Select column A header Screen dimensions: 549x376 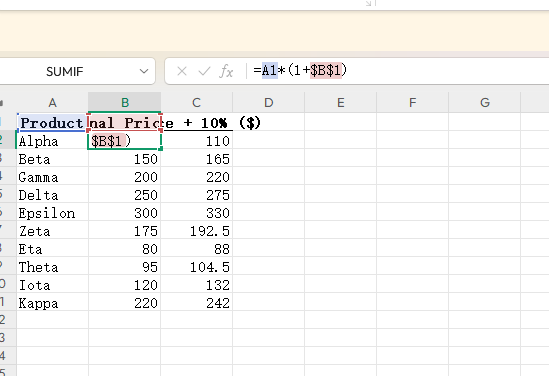tap(53, 103)
